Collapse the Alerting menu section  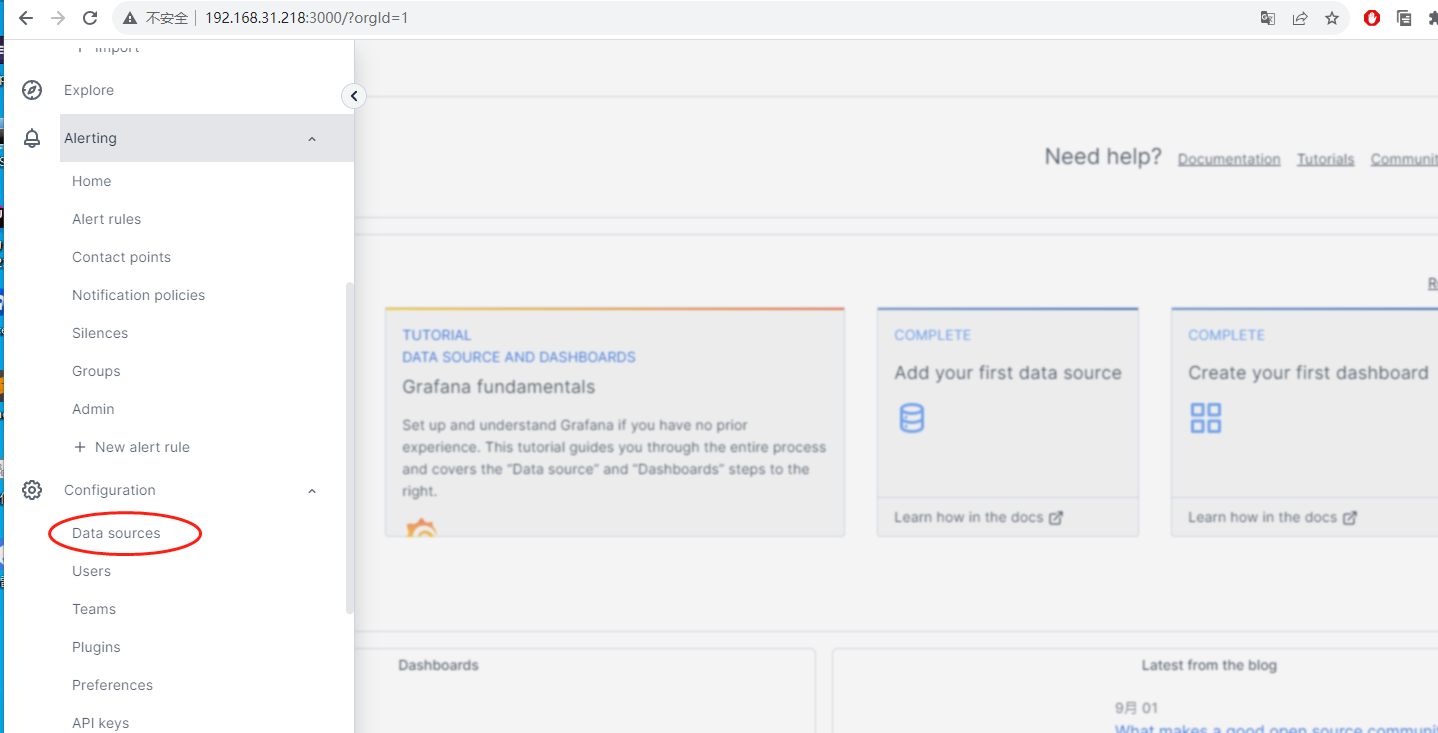click(x=312, y=139)
